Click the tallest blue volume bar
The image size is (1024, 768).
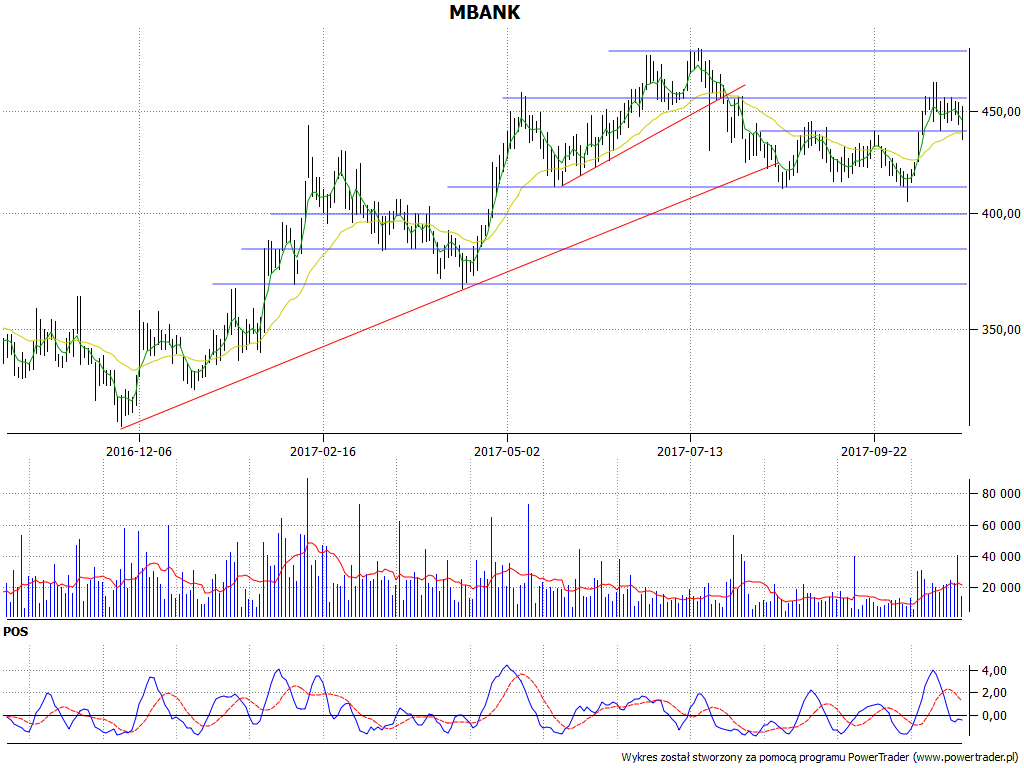(x=307, y=548)
